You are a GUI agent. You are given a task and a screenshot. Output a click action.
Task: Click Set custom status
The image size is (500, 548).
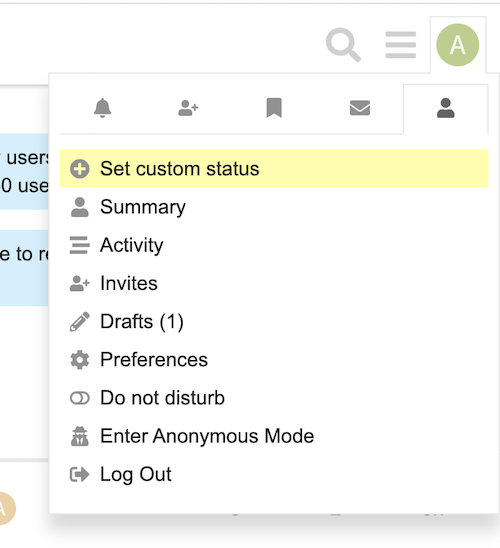[274, 169]
